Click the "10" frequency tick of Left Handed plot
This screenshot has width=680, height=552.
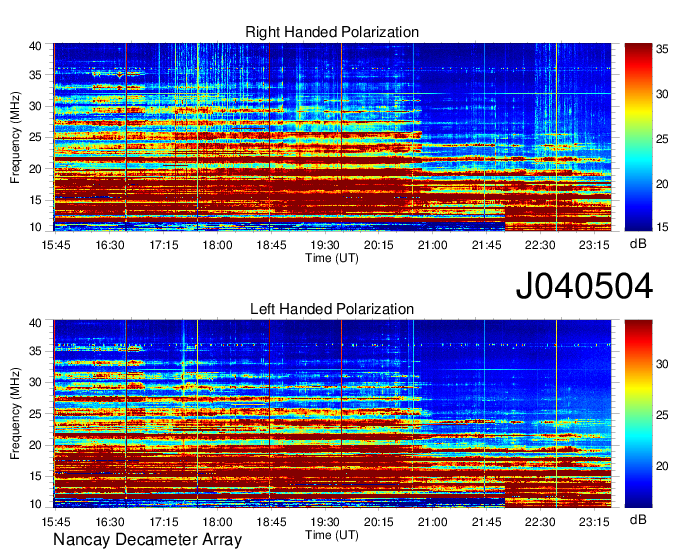(35, 504)
